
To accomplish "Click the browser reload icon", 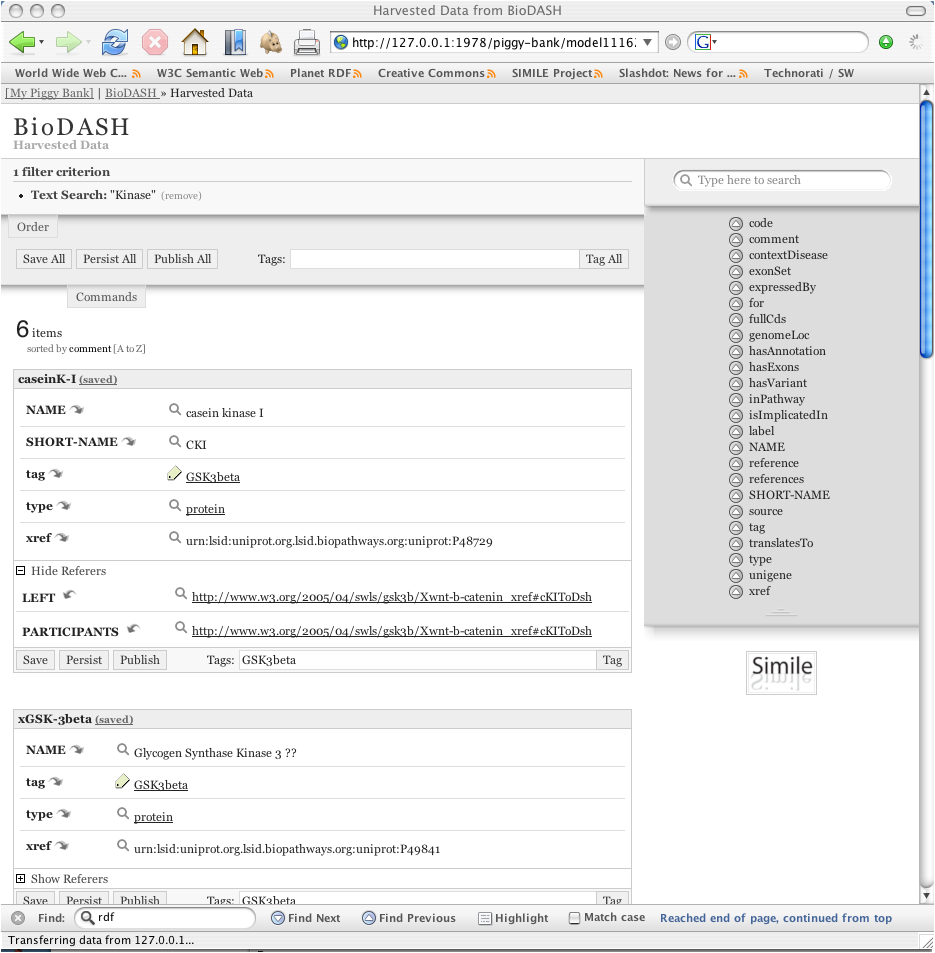I will (x=115, y=42).
